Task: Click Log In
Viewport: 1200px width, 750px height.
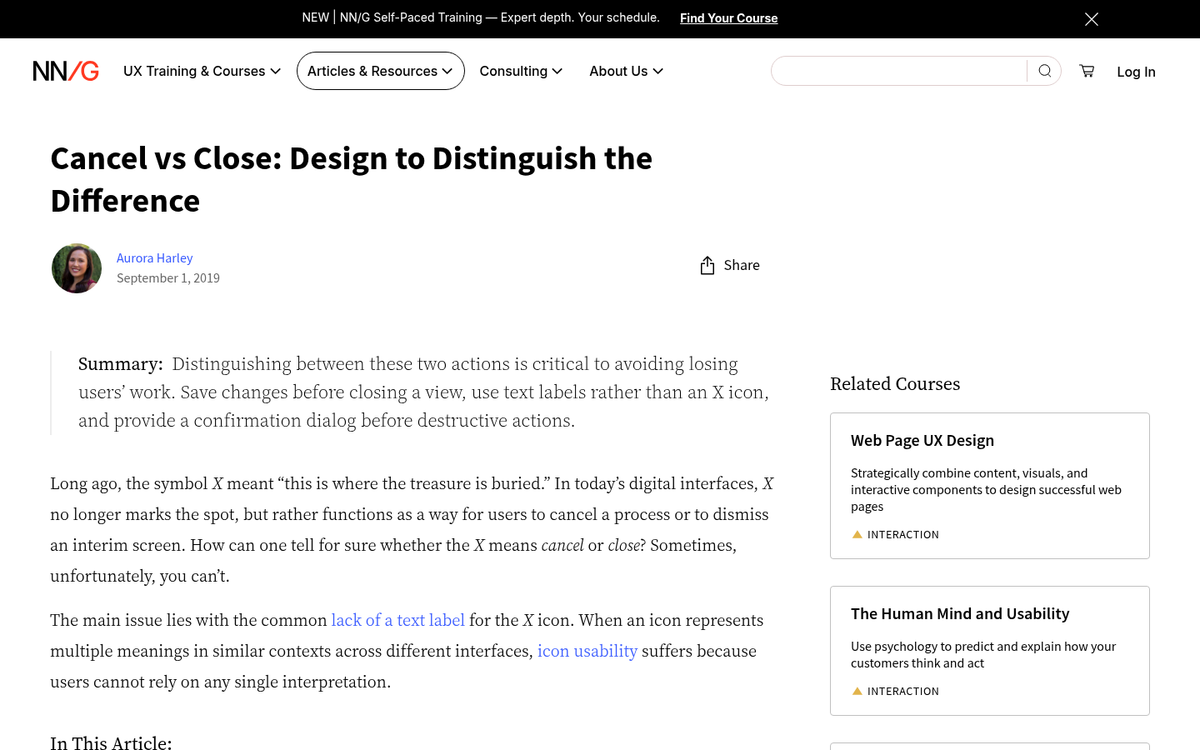Action: (1136, 71)
